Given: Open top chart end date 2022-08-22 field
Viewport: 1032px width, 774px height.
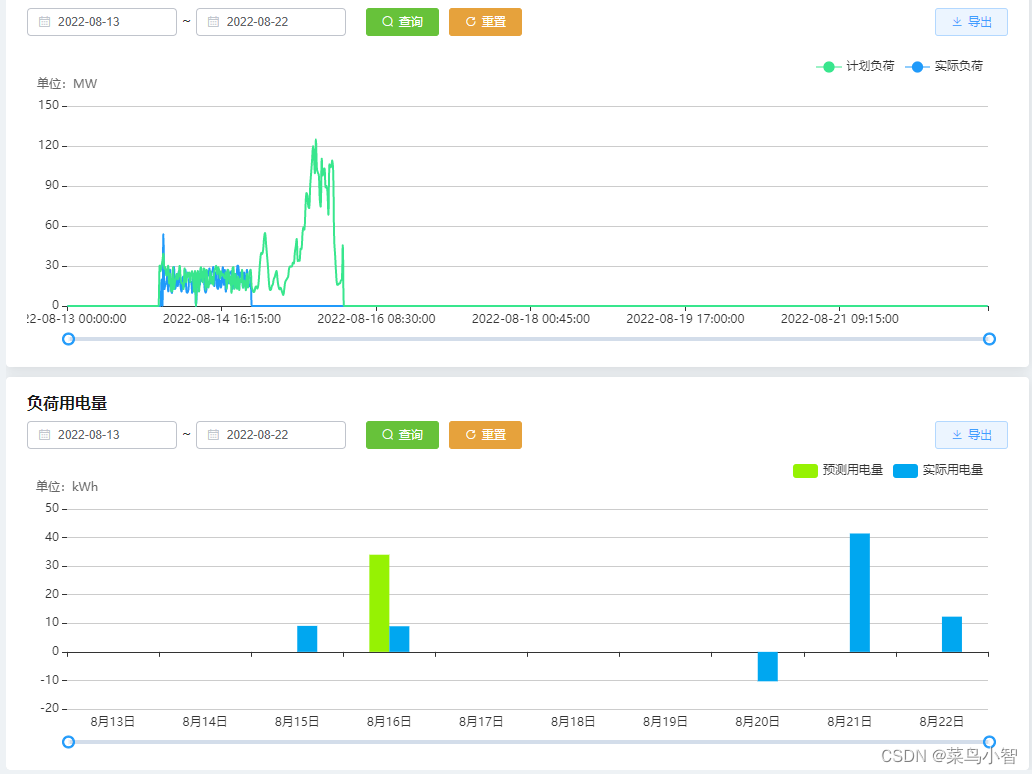Looking at the screenshot, I should tap(271, 22).
